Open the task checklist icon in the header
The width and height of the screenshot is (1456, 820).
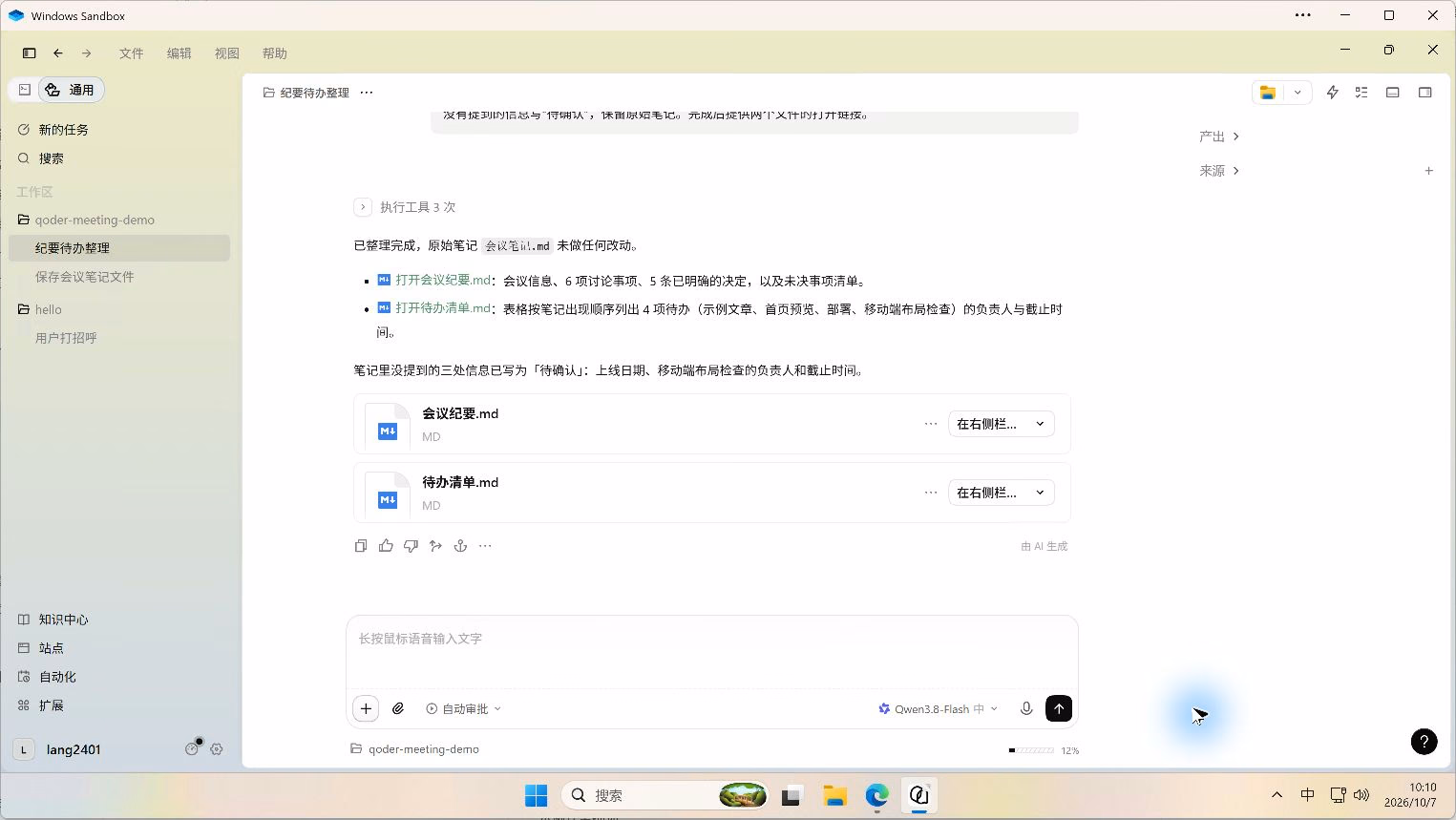coord(1361,93)
